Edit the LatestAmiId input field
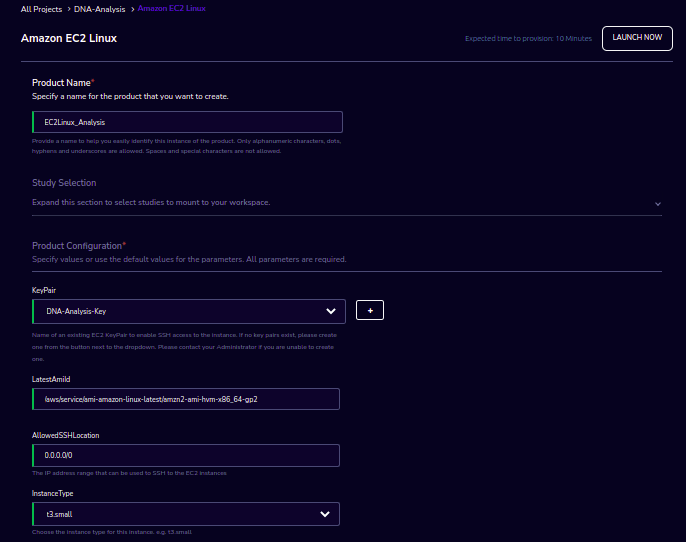The height and width of the screenshot is (542, 686). coord(186,399)
